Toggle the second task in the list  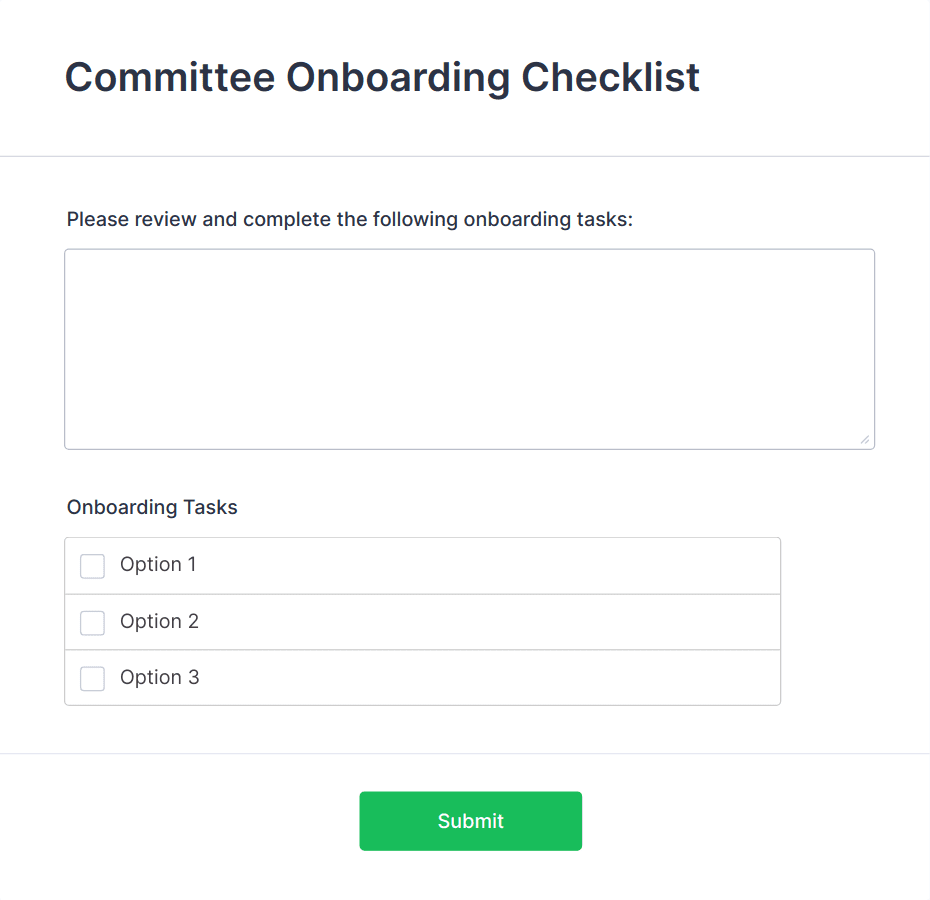click(92, 622)
